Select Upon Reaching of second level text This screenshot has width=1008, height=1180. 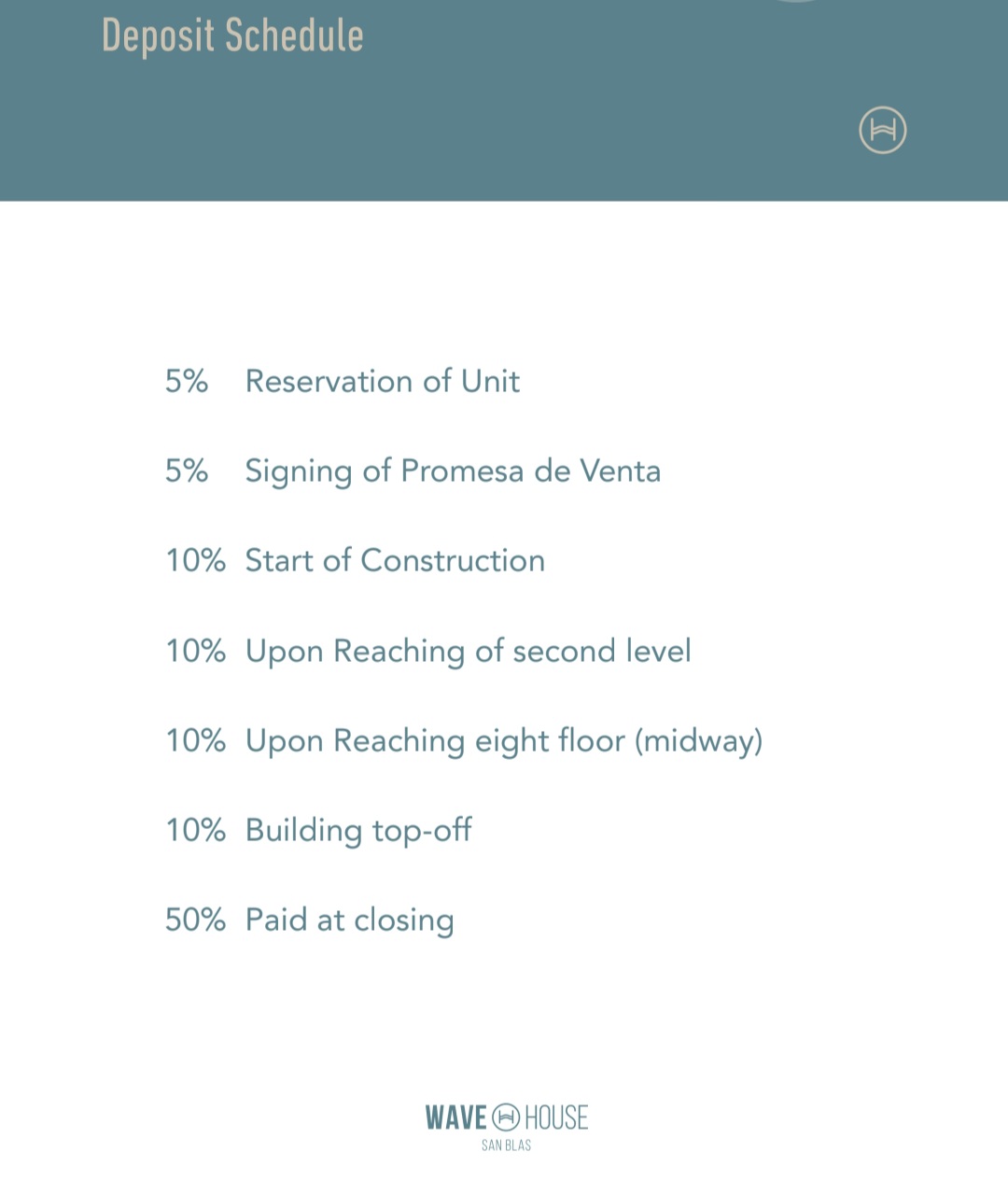(468, 651)
